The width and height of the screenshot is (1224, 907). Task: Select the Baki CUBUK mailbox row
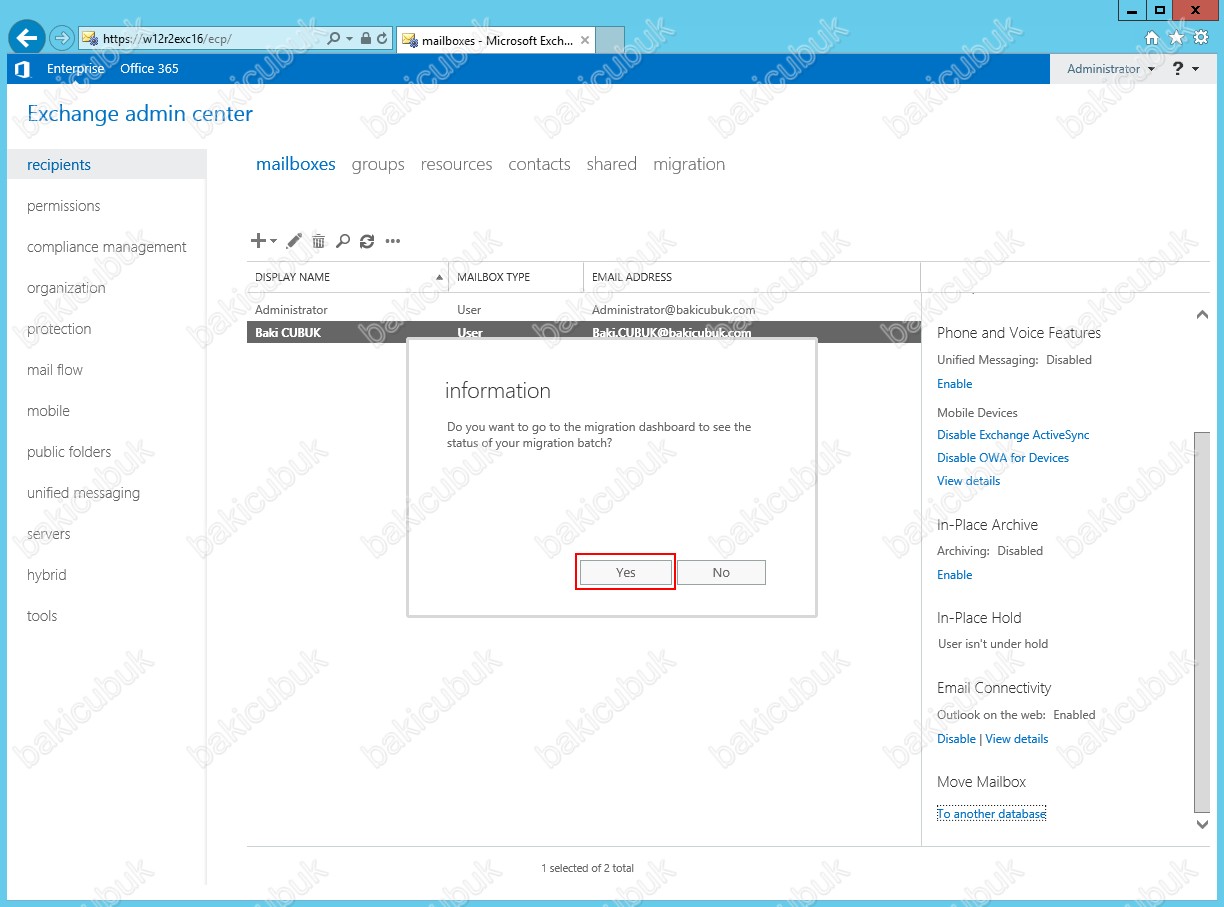583,332
